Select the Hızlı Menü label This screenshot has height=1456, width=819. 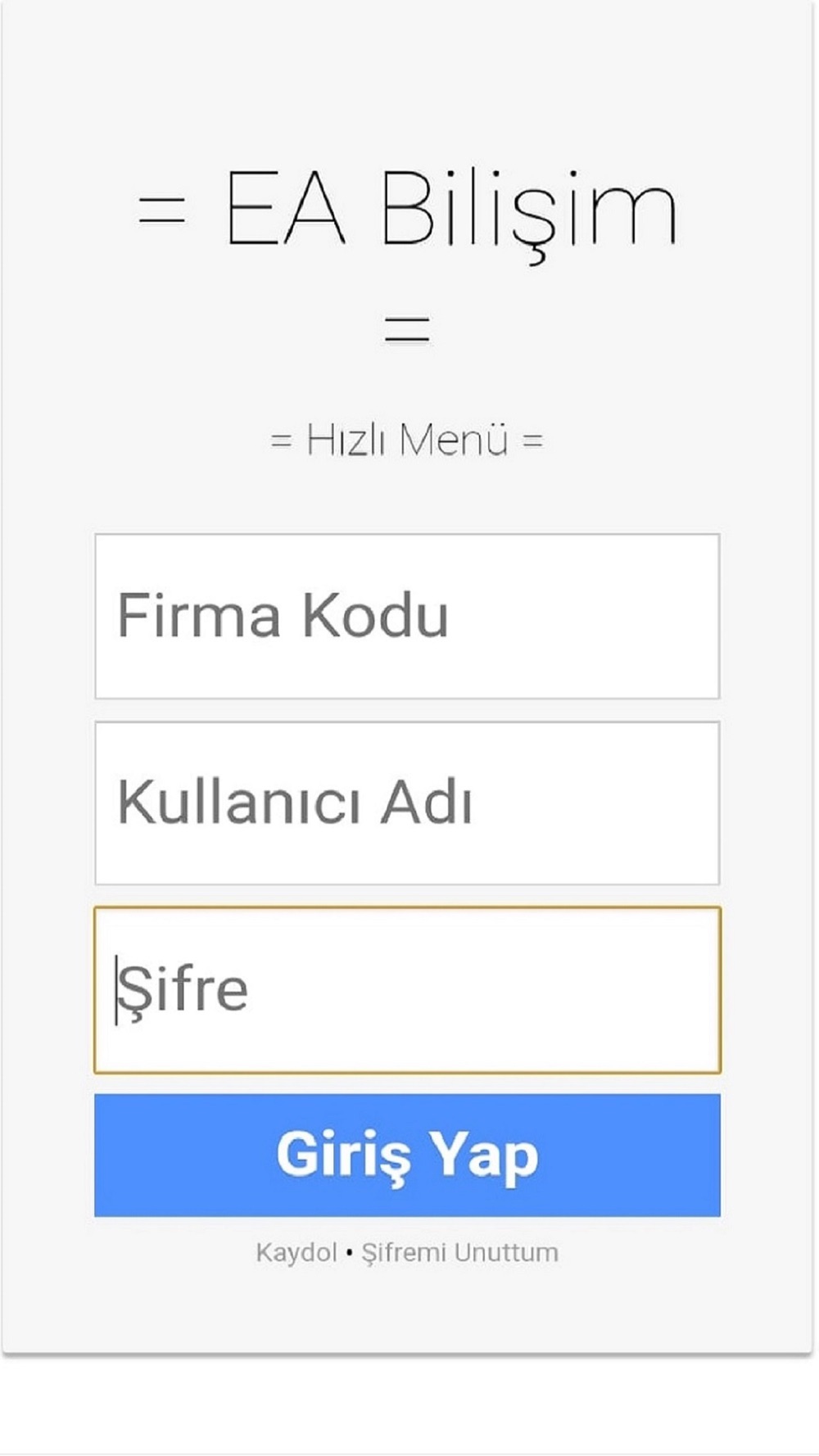[407, 440]
